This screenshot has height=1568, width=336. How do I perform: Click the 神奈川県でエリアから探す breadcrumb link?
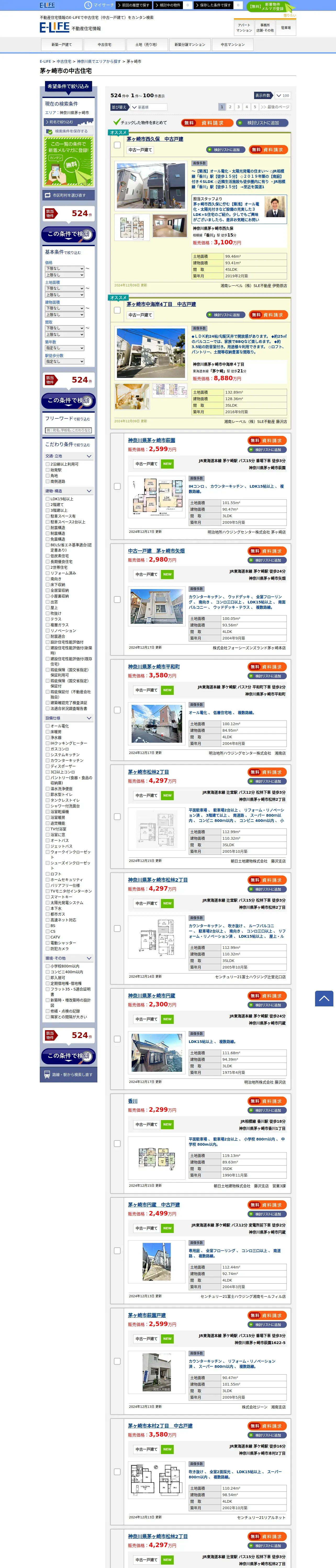pos(99,61)
